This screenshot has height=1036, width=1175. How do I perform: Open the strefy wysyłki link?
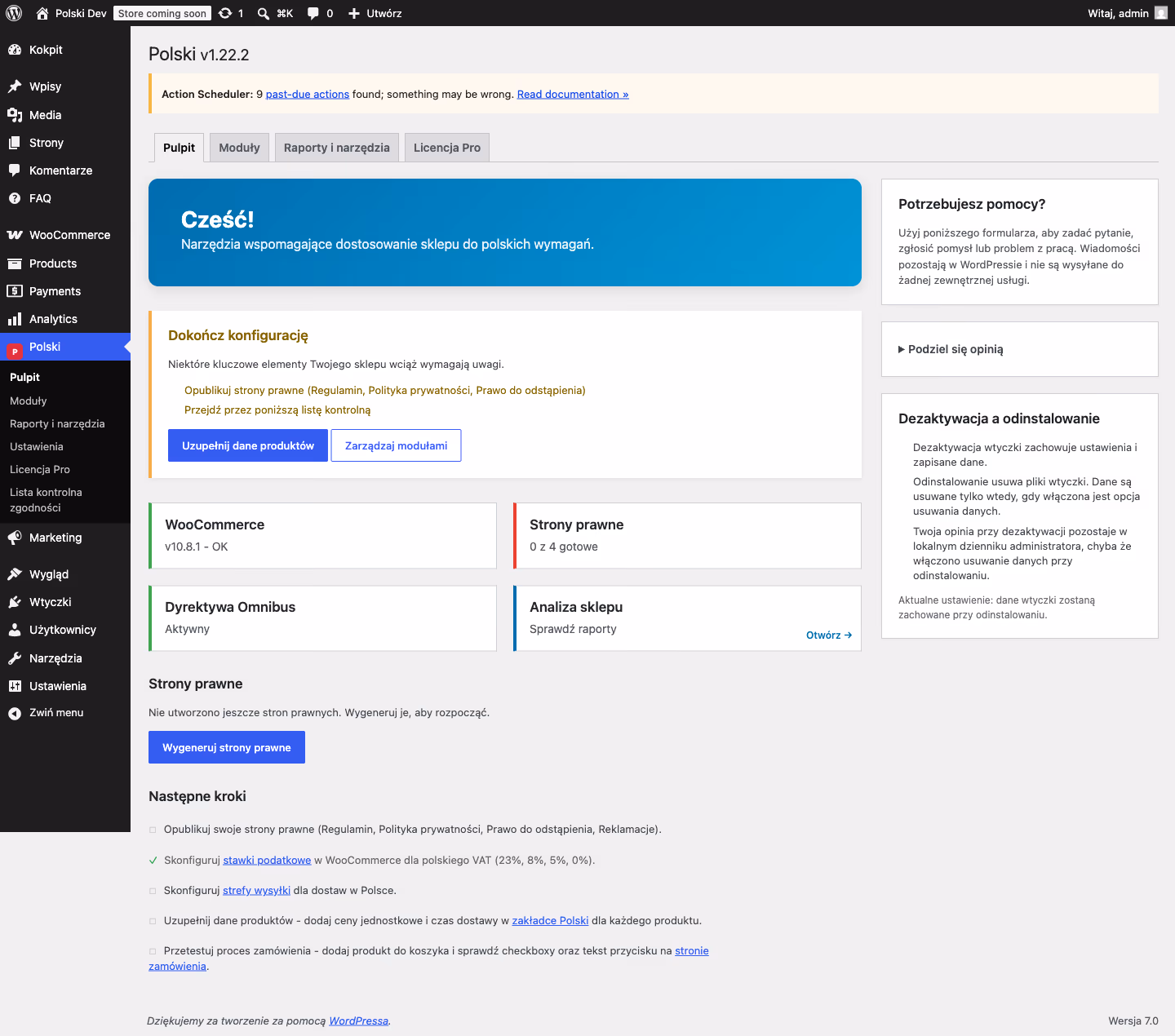coord(256,891)
